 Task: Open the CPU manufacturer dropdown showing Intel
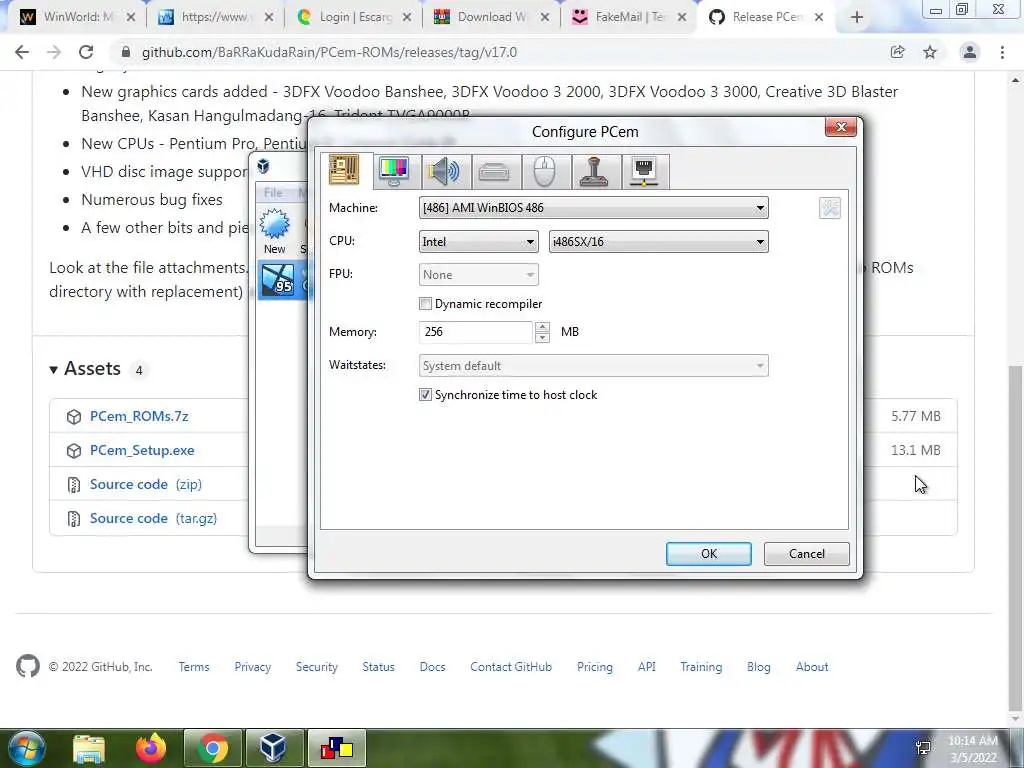coord(478,242)
